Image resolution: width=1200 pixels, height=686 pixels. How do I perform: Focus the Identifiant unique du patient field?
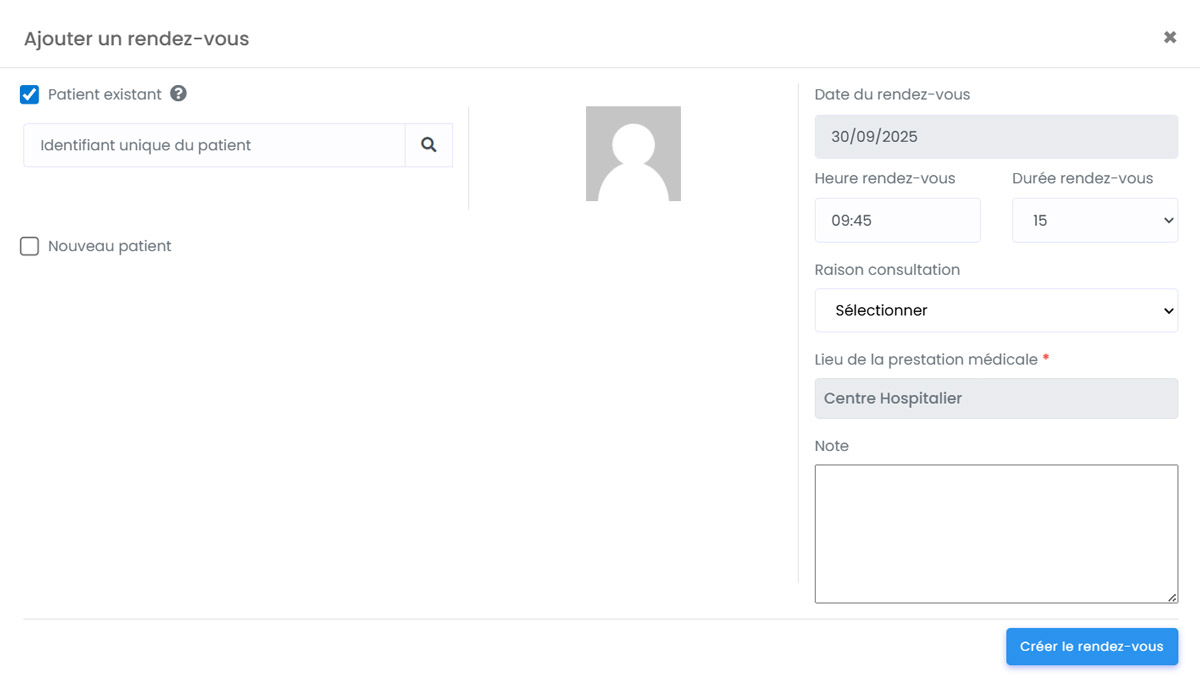pos(214,145)
